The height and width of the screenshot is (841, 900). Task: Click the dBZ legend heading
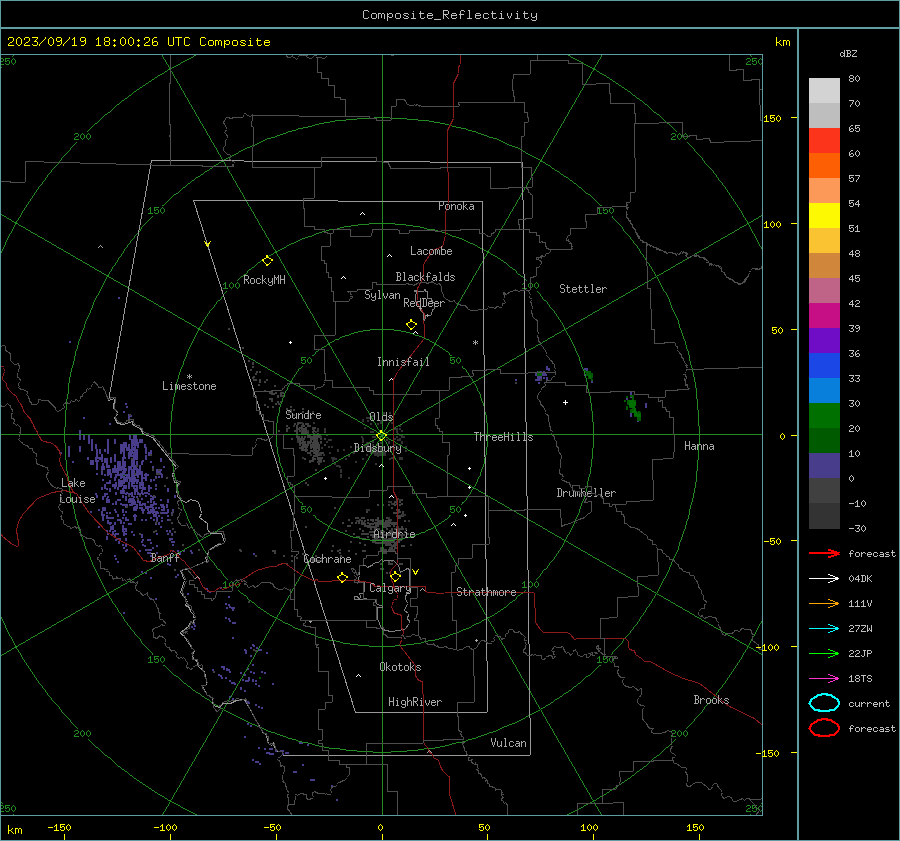click(848, 53)
